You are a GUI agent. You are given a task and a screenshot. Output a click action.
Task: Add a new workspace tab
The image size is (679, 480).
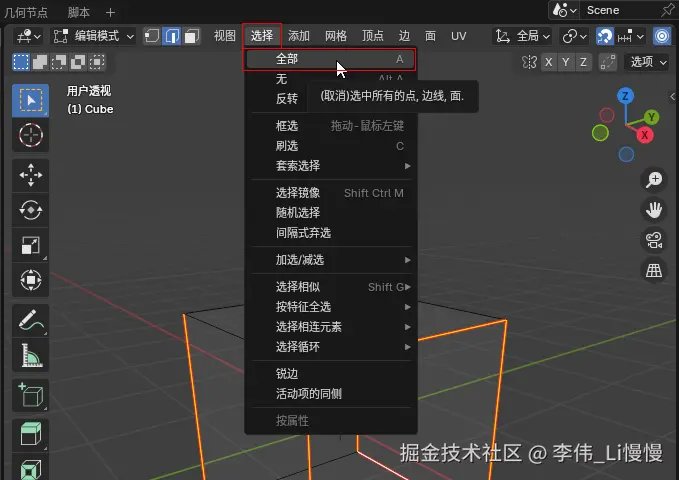coord(110,13)
